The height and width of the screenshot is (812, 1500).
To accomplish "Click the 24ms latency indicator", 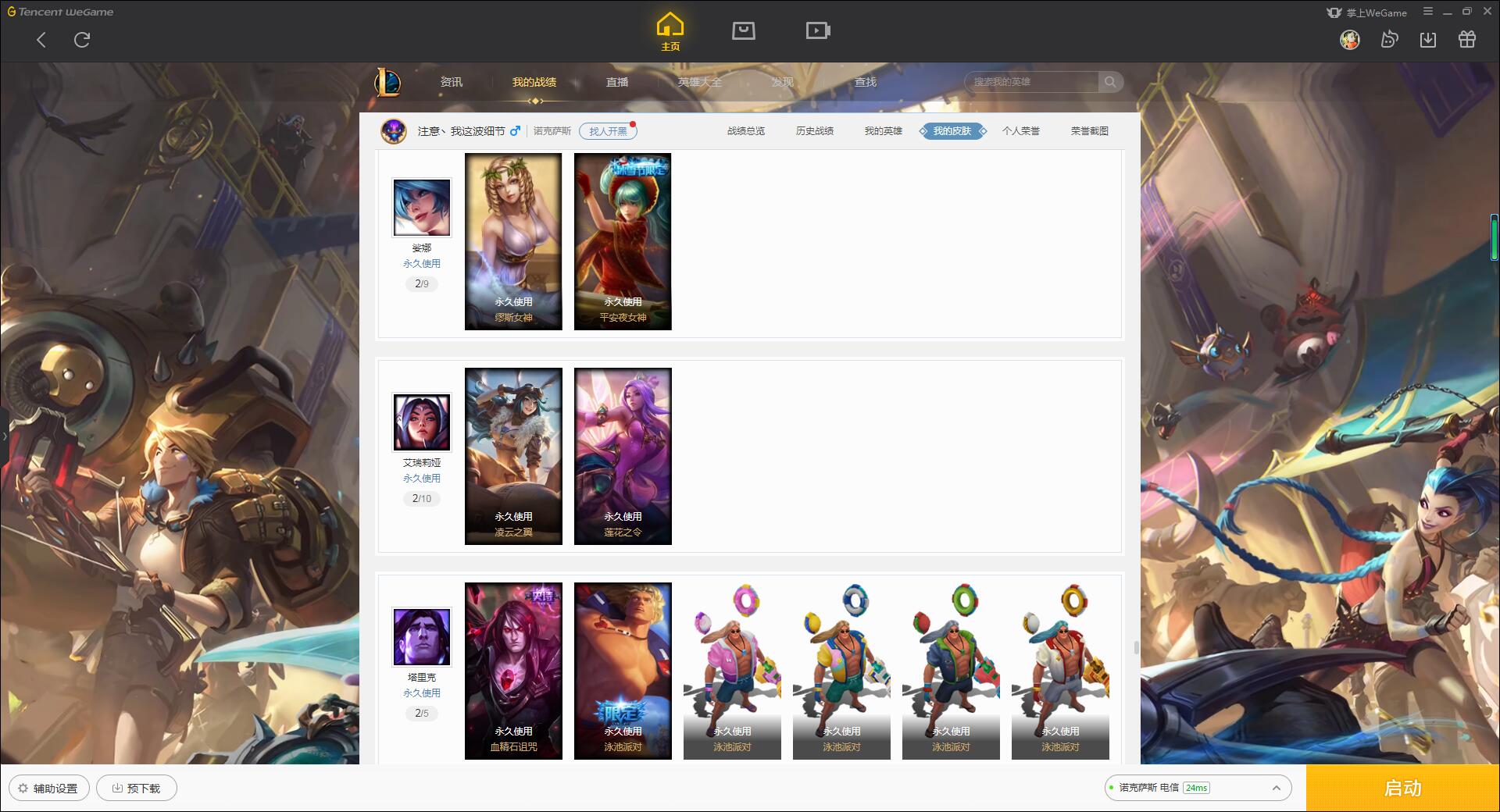I will tap(1196, 788).
